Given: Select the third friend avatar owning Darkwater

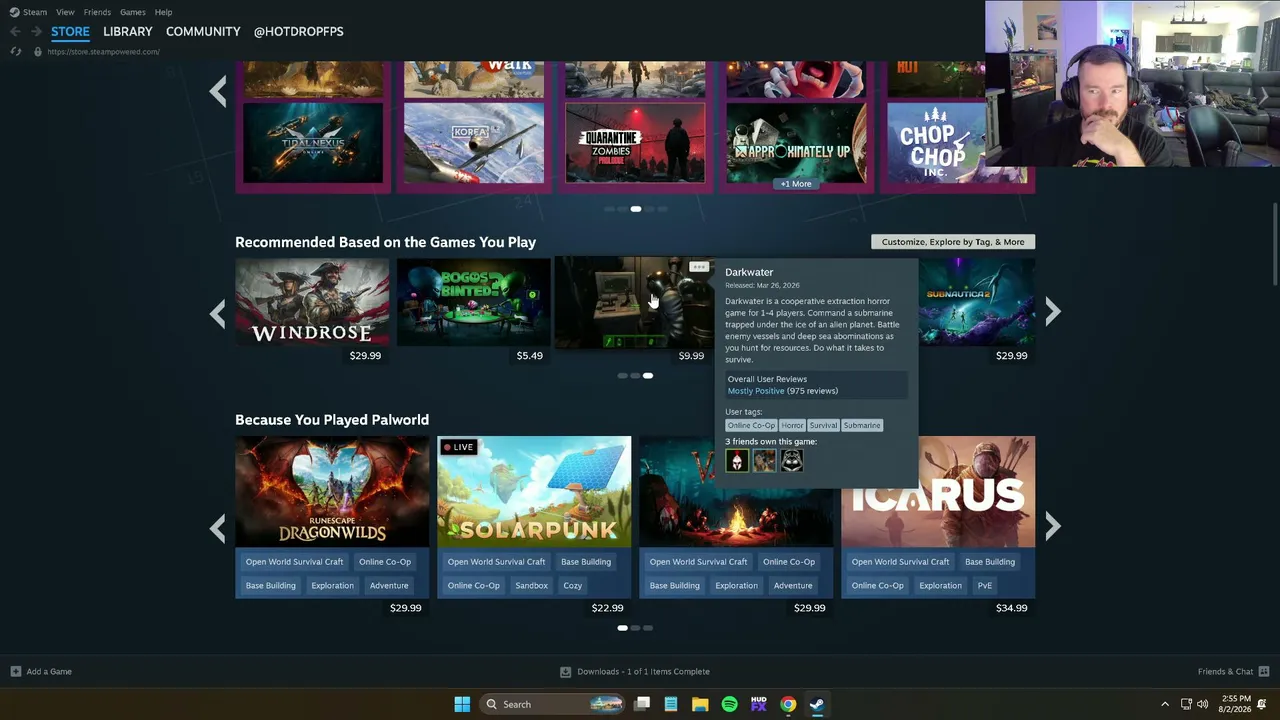Looking at the screenshot, I should 791,460.
